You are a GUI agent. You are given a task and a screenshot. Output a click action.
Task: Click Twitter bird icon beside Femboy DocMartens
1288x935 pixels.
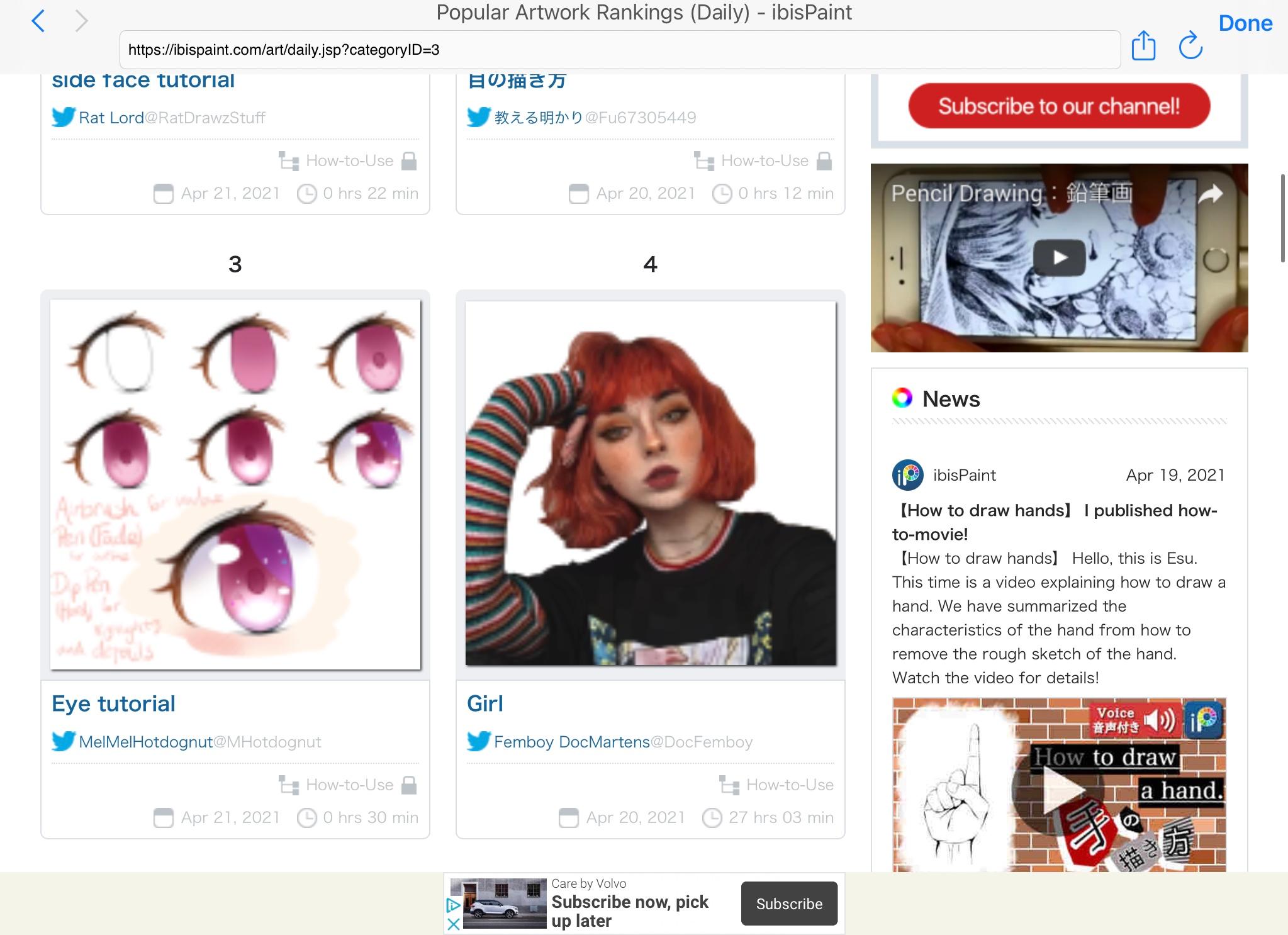click(x=479, y=741)
